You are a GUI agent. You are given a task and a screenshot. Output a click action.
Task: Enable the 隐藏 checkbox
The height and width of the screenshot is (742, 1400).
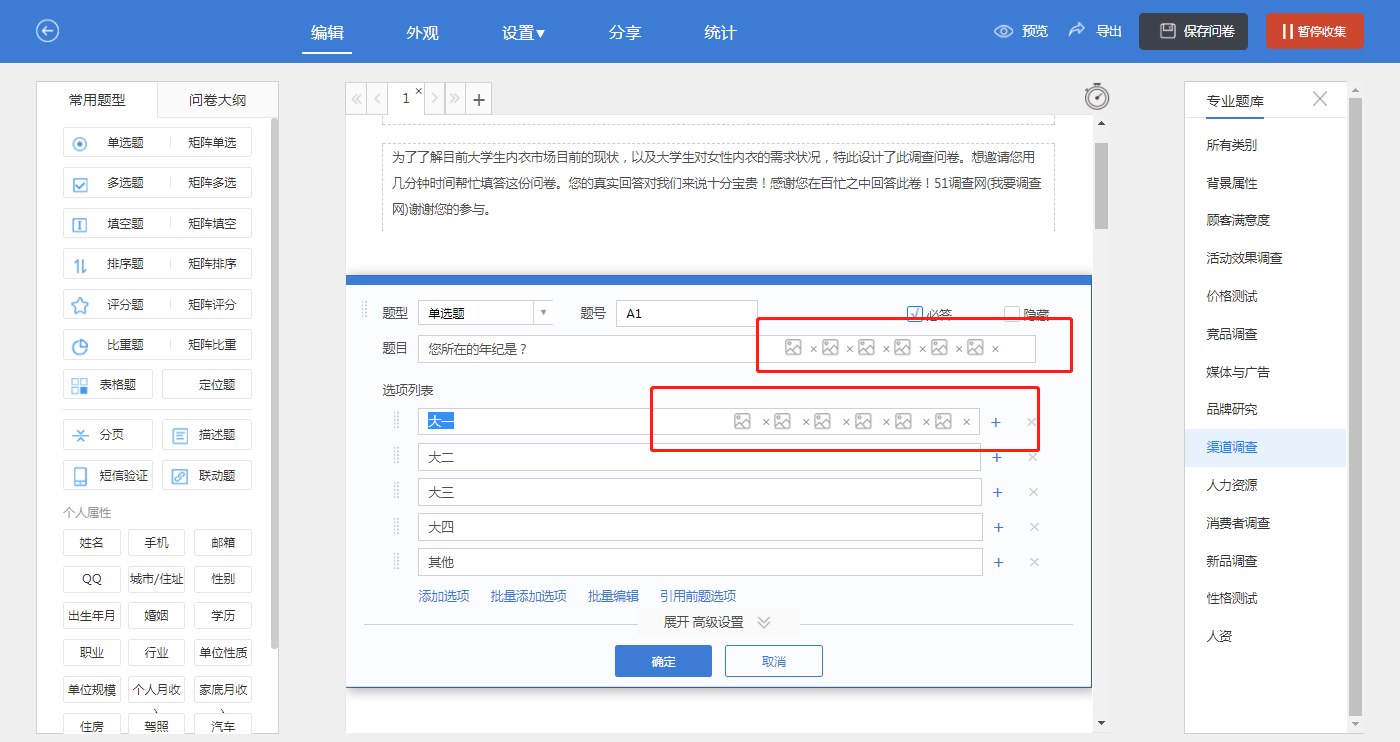tap(1012, 314)
